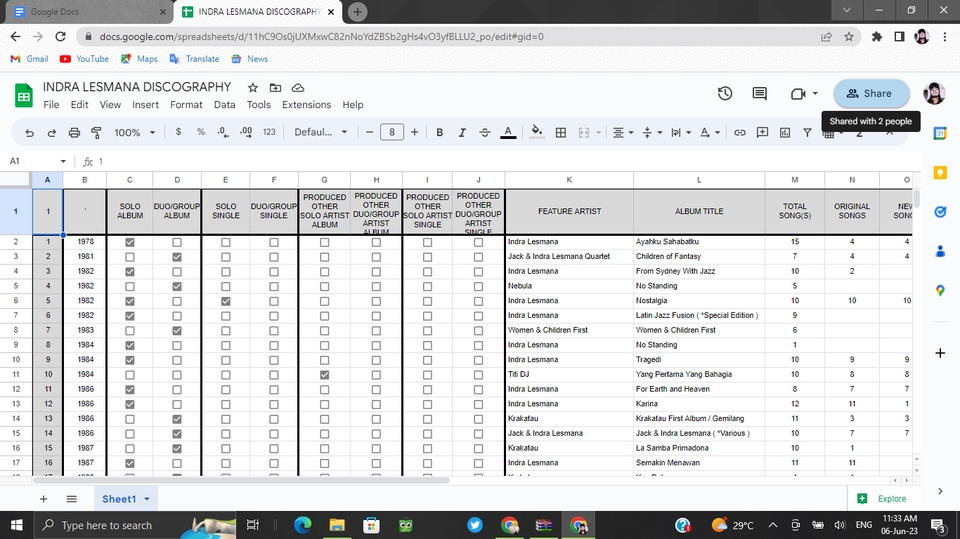Viewport: 960px width, 539px height.
Task: Click the Share button
Action: pos(871,94)
